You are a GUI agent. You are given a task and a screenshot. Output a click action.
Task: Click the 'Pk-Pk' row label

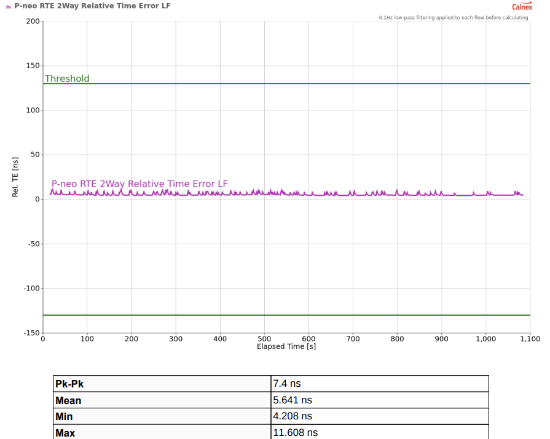(162, 384)
